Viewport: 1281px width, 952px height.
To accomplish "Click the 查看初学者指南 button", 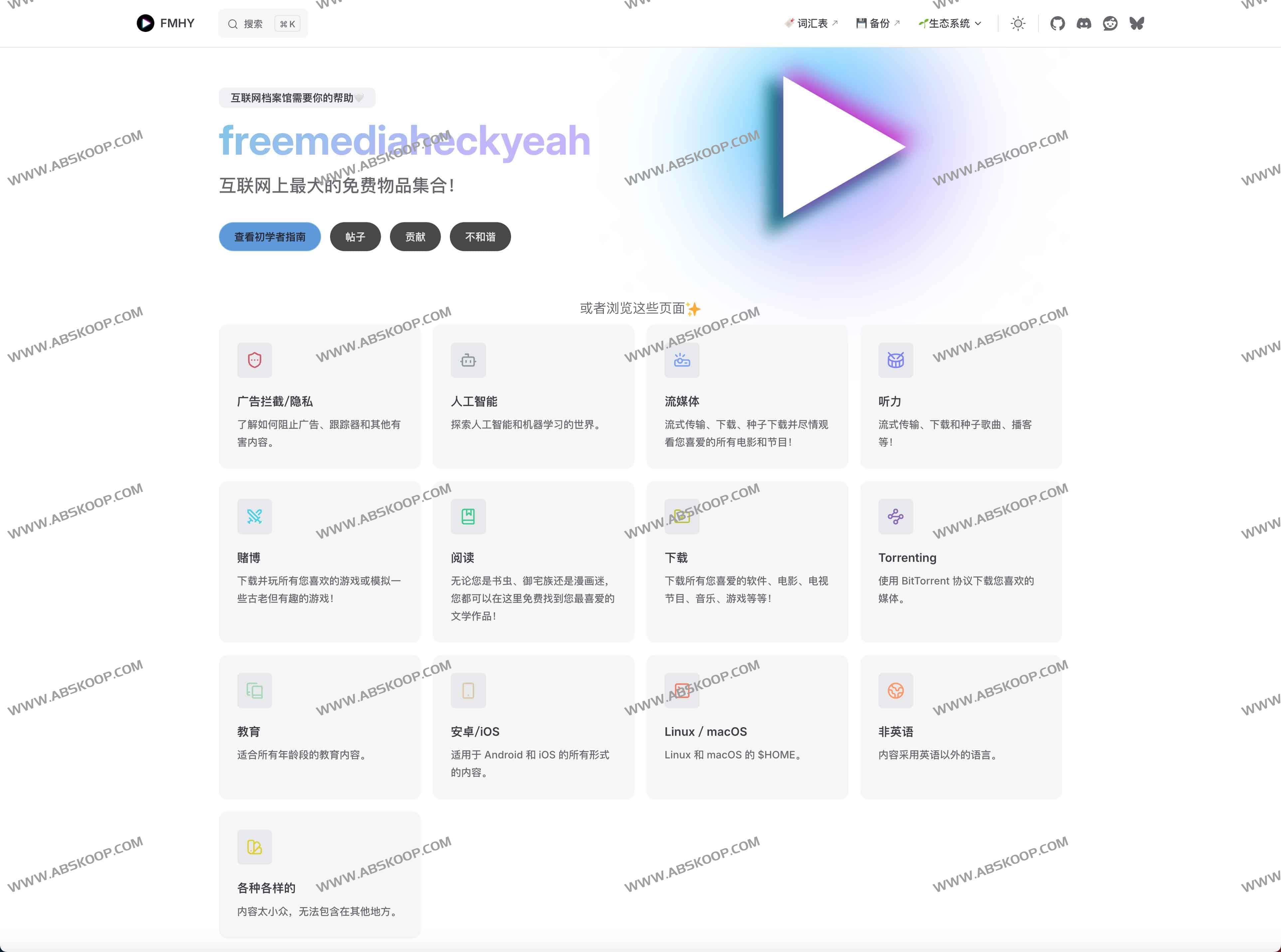I will tap(269, 237).
